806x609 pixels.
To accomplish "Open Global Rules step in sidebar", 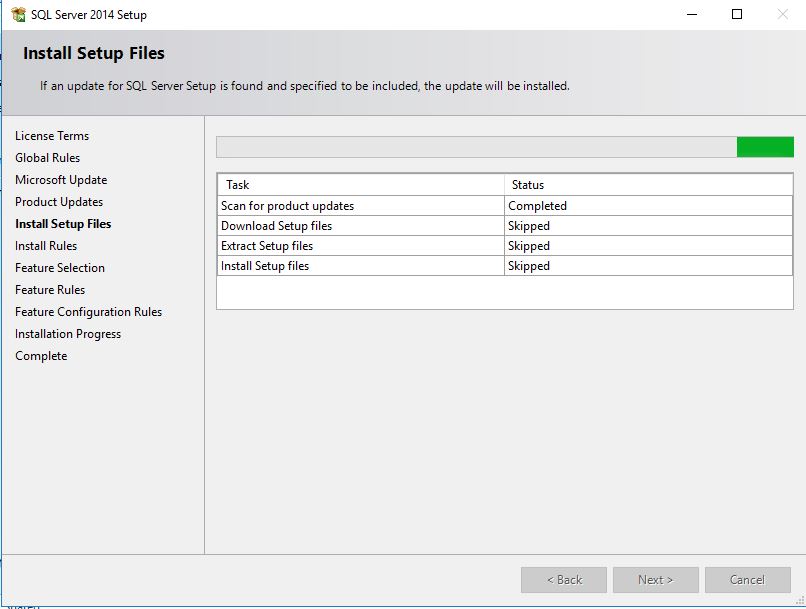I will tap(47, 158).
